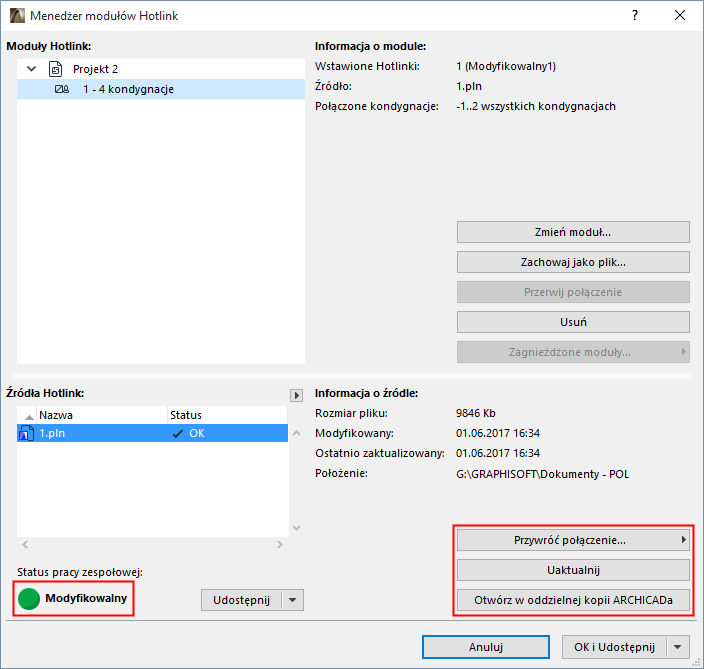The image size is (704, 669).
Task: Click 'OK i Udostępnij' button
Action: 614,647
